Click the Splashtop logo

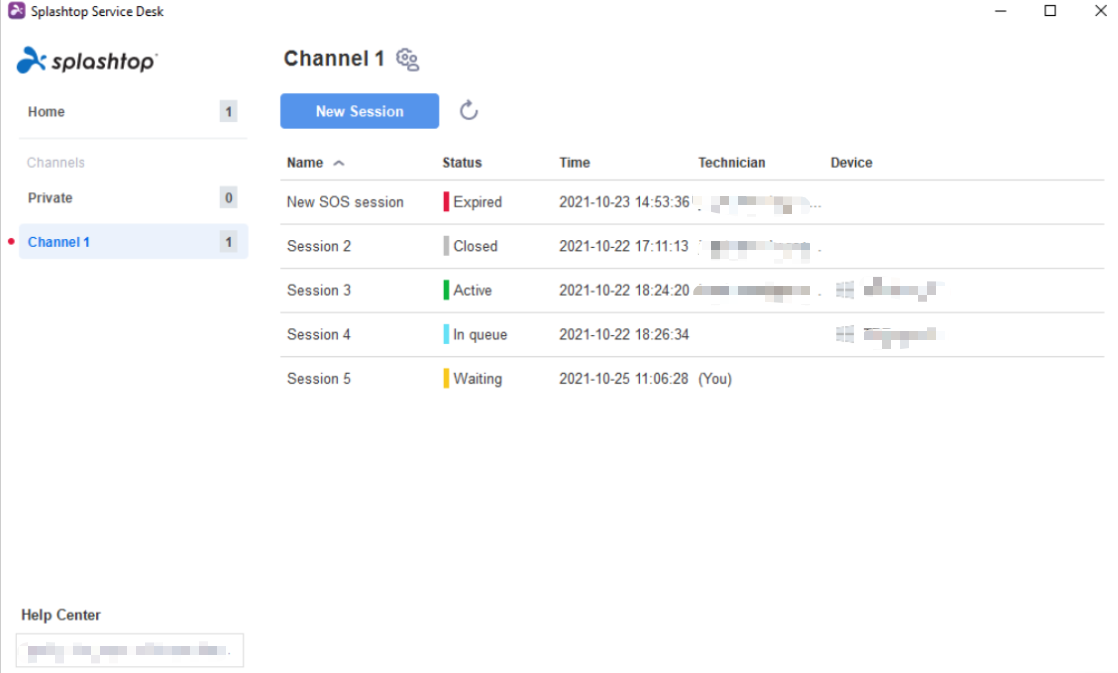pos(86,61)
